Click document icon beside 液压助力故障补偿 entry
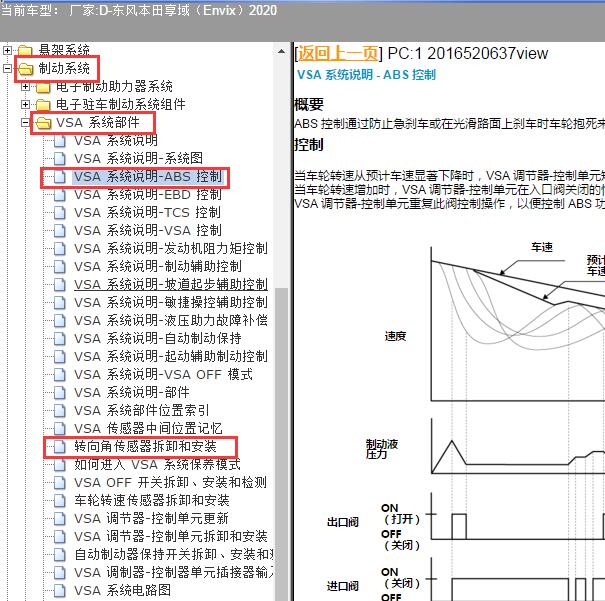 pos(59,321)
